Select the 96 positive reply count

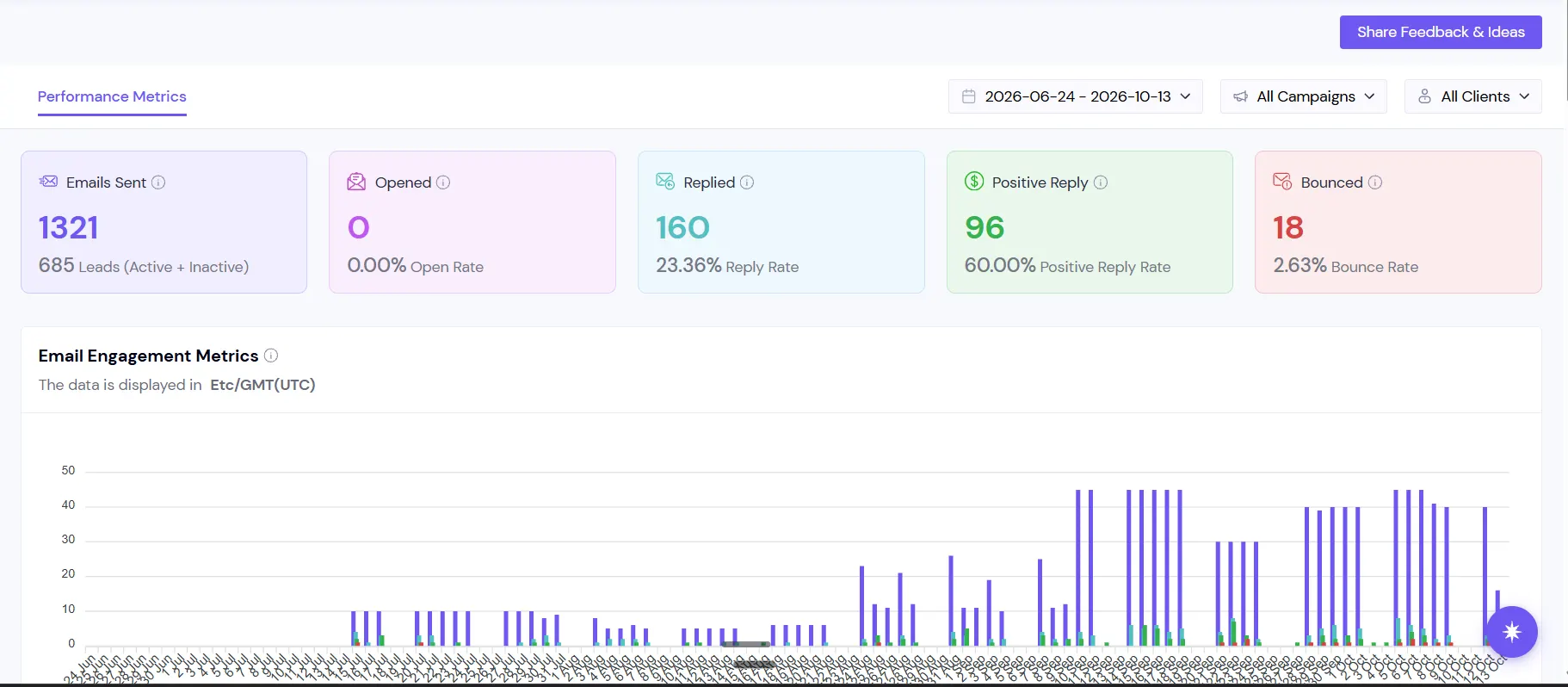tap(985, 228)
